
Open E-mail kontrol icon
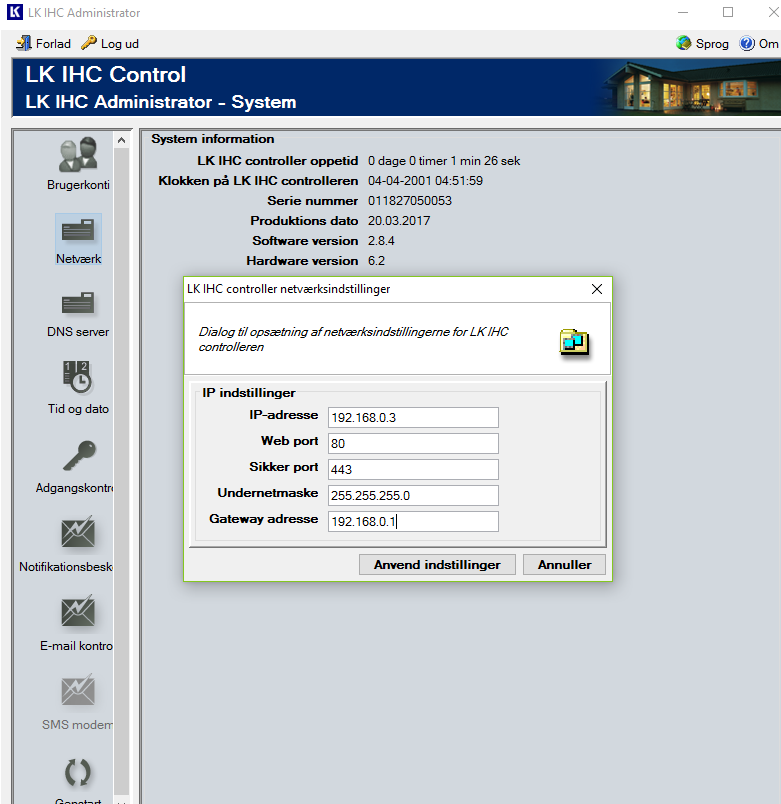(78, 612)
